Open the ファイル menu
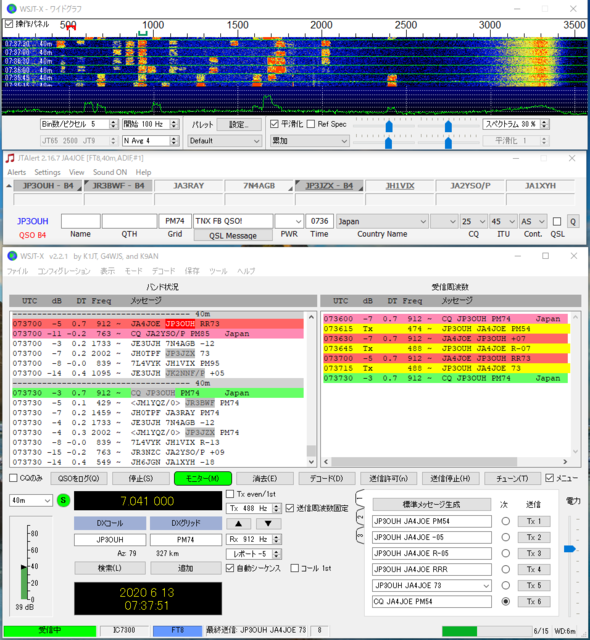This screenshot has width=590, height=640. click(x=17, y=271)
